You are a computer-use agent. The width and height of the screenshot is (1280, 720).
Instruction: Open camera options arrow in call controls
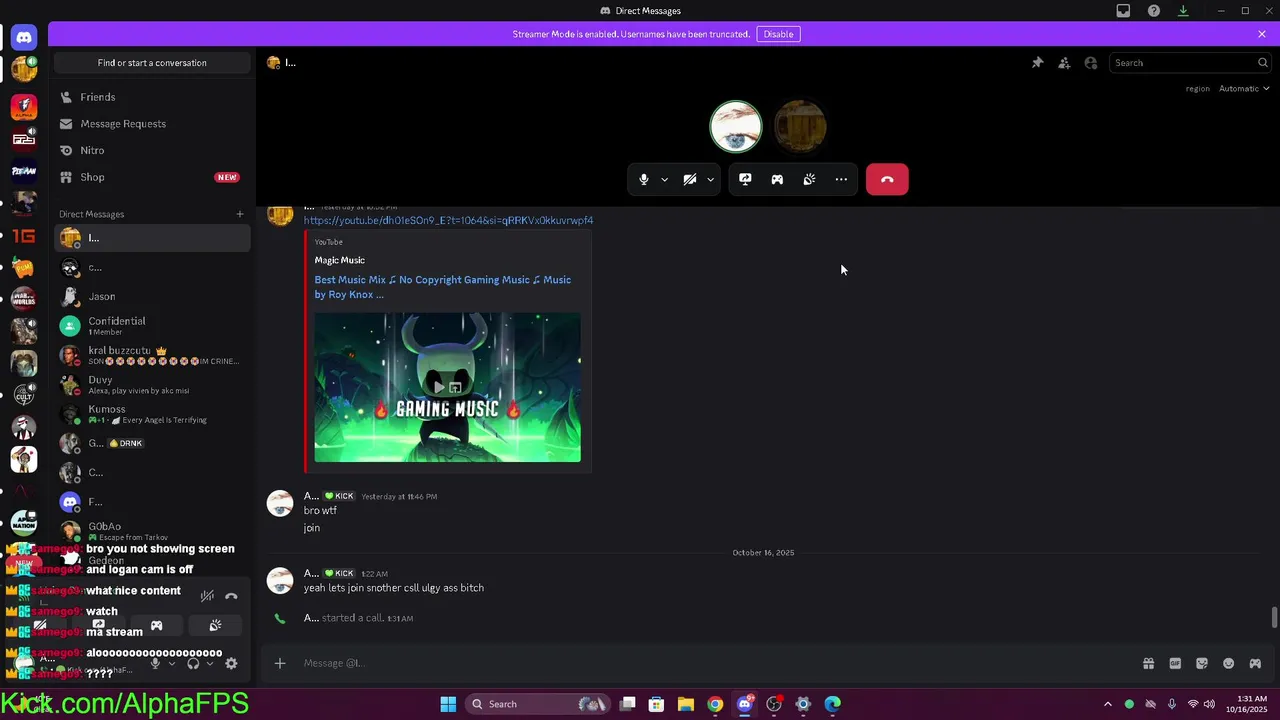pyautogui.click(x=710, y=180)
